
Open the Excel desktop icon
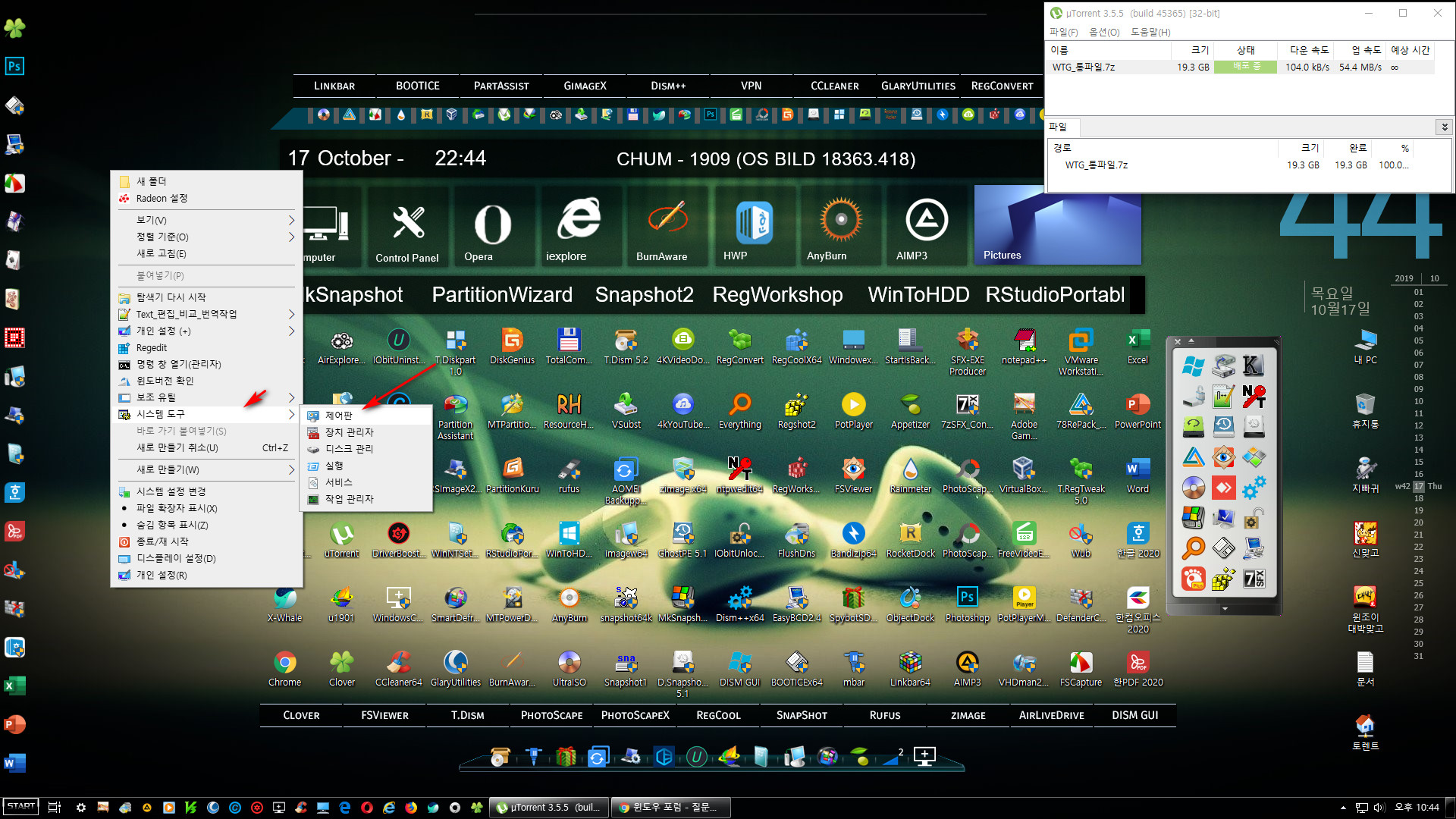(1137, 347)
